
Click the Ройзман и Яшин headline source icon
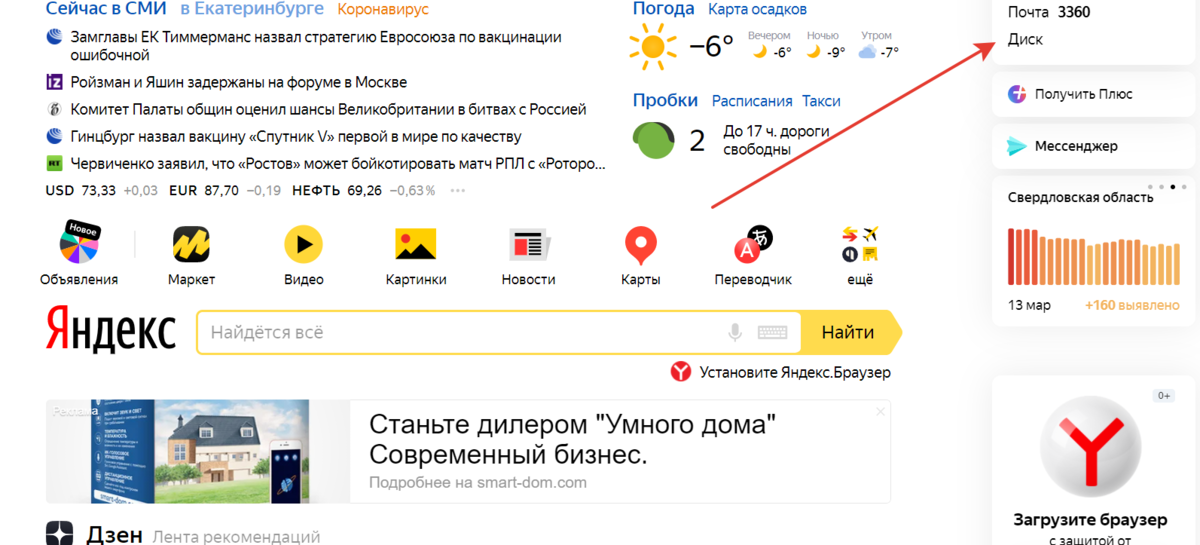(55, 82)
